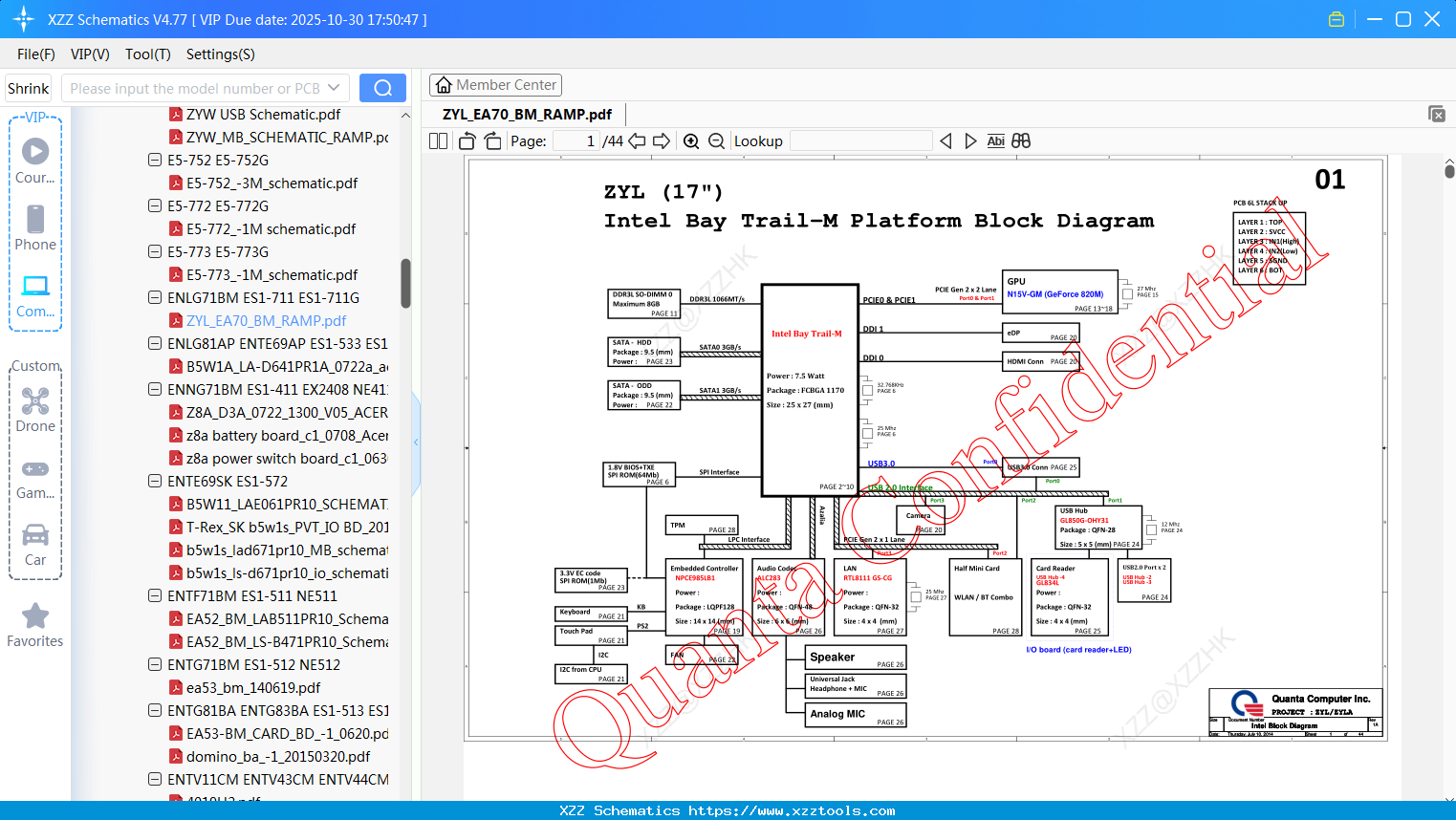Screen dimensions: 1456x820
Task: Zoom out of the schematic
Action: coord(716,141)
